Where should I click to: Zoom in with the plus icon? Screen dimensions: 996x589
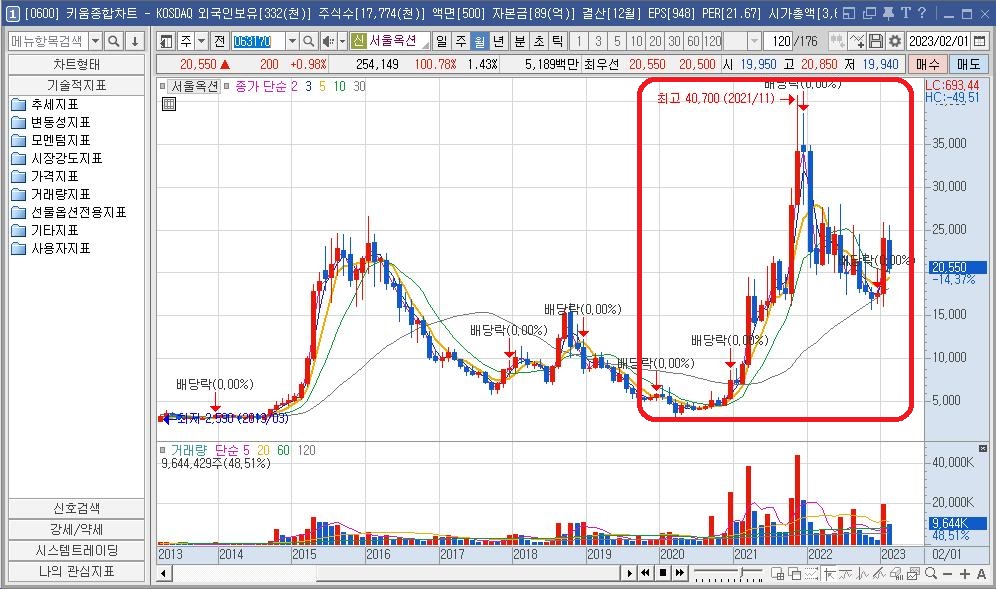(x=964, y=574)
